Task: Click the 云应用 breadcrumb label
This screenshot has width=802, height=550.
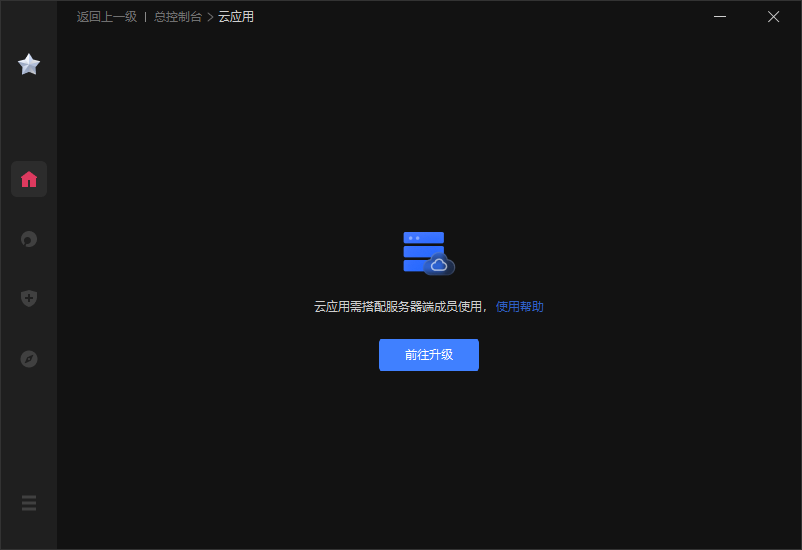Action: pyautogui.click(x=236, y=17)
